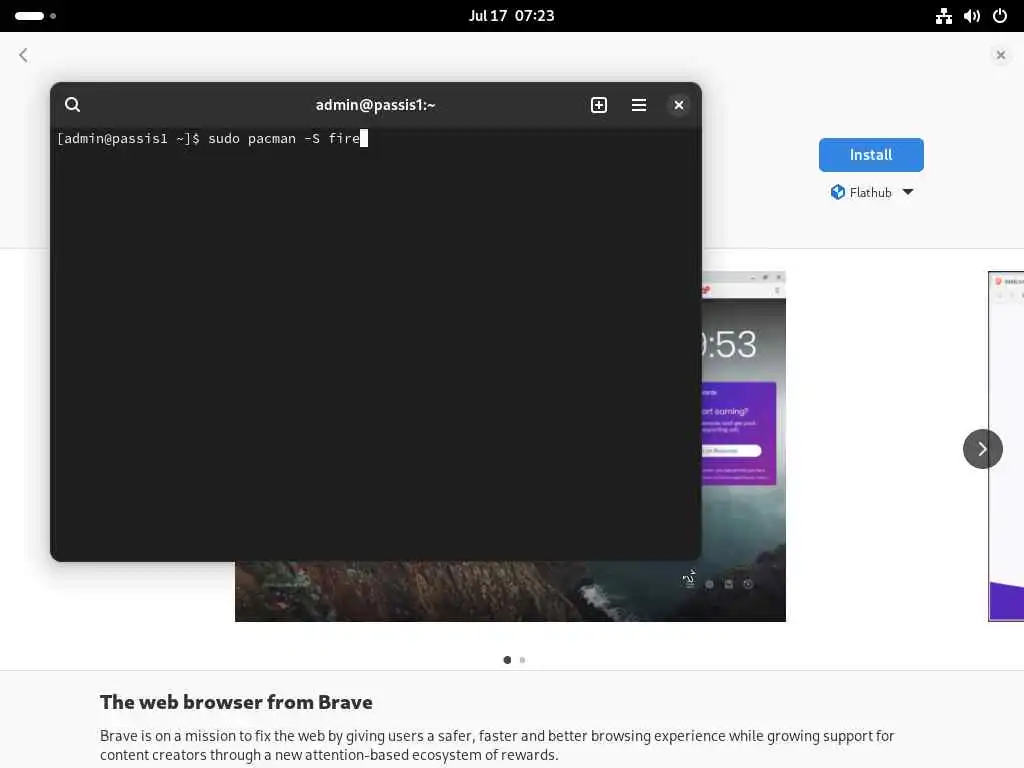Screen dimensions: 1024x768
Task: Open search in the terminal header
Action: coord(72,104)
